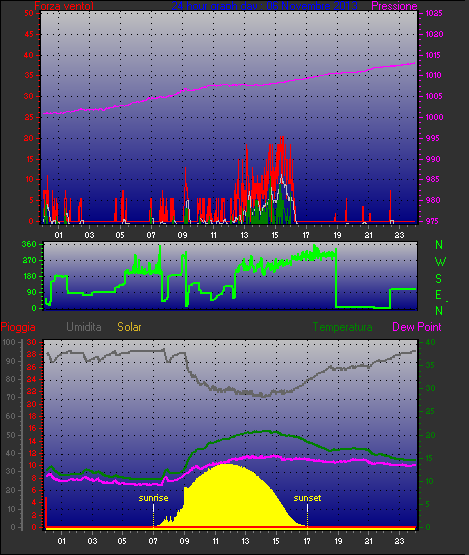The width and height of the screenshot is (469, 555).
Task: Click hour 09 on bottom graph axis
Action: [184, 541]
